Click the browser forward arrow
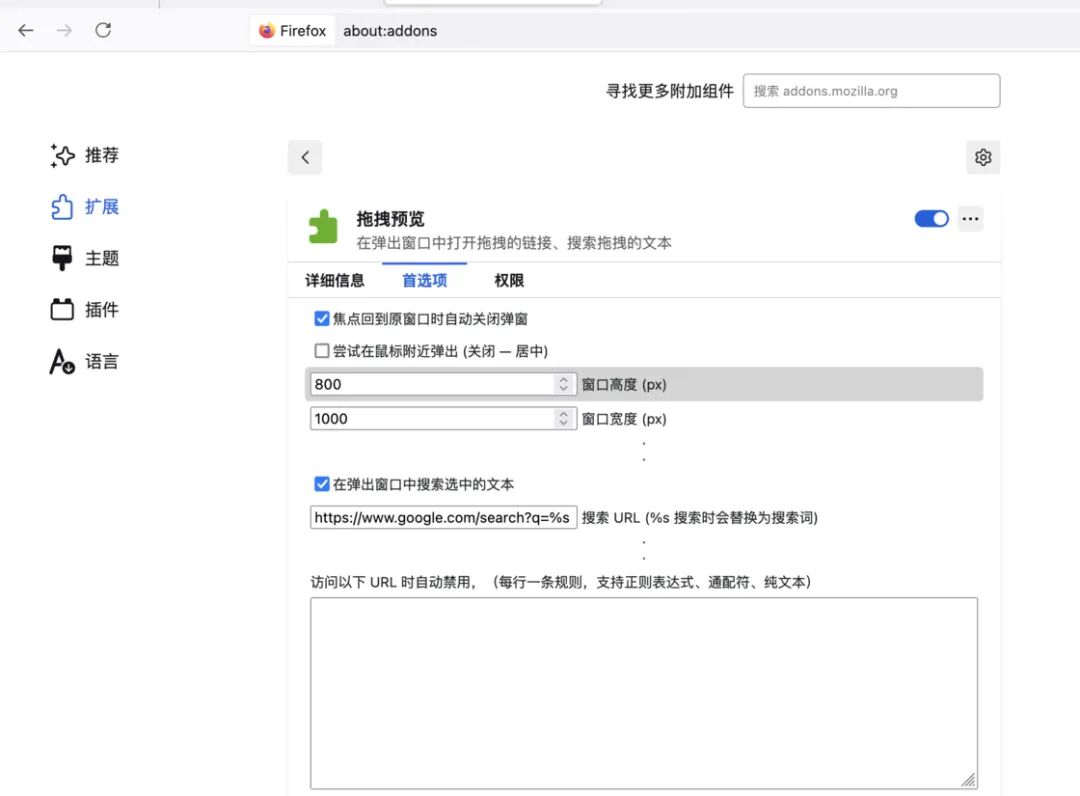1080x796 pixels. click(64, 30)
